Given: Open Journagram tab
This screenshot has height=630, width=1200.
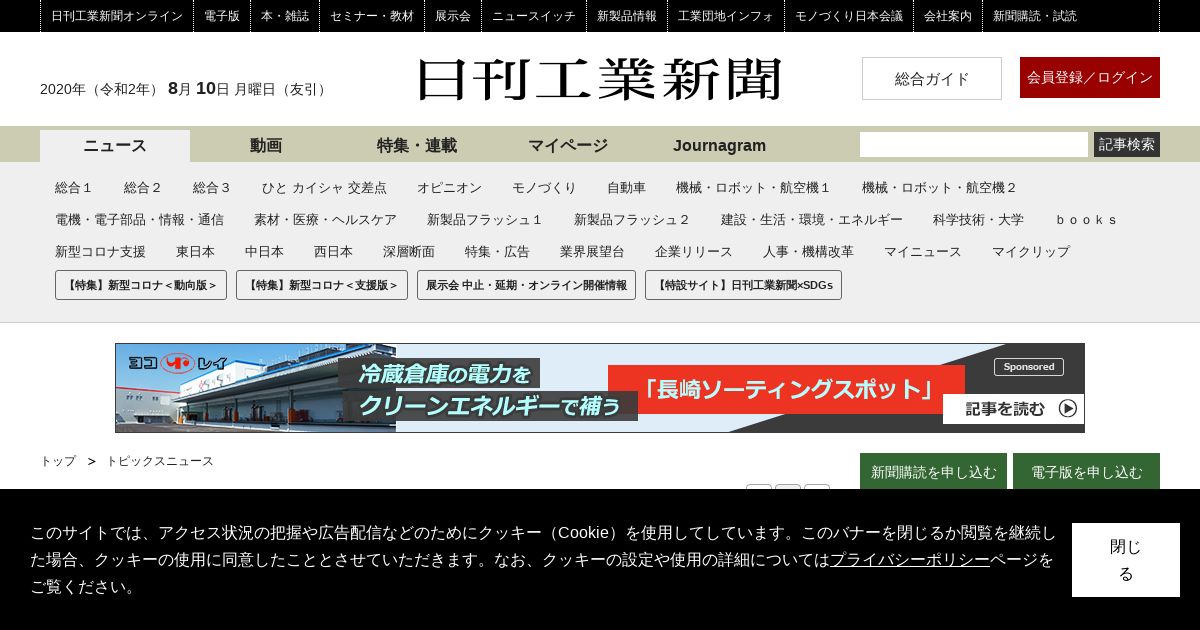Looking at the screenshot, I should (719, 146).
